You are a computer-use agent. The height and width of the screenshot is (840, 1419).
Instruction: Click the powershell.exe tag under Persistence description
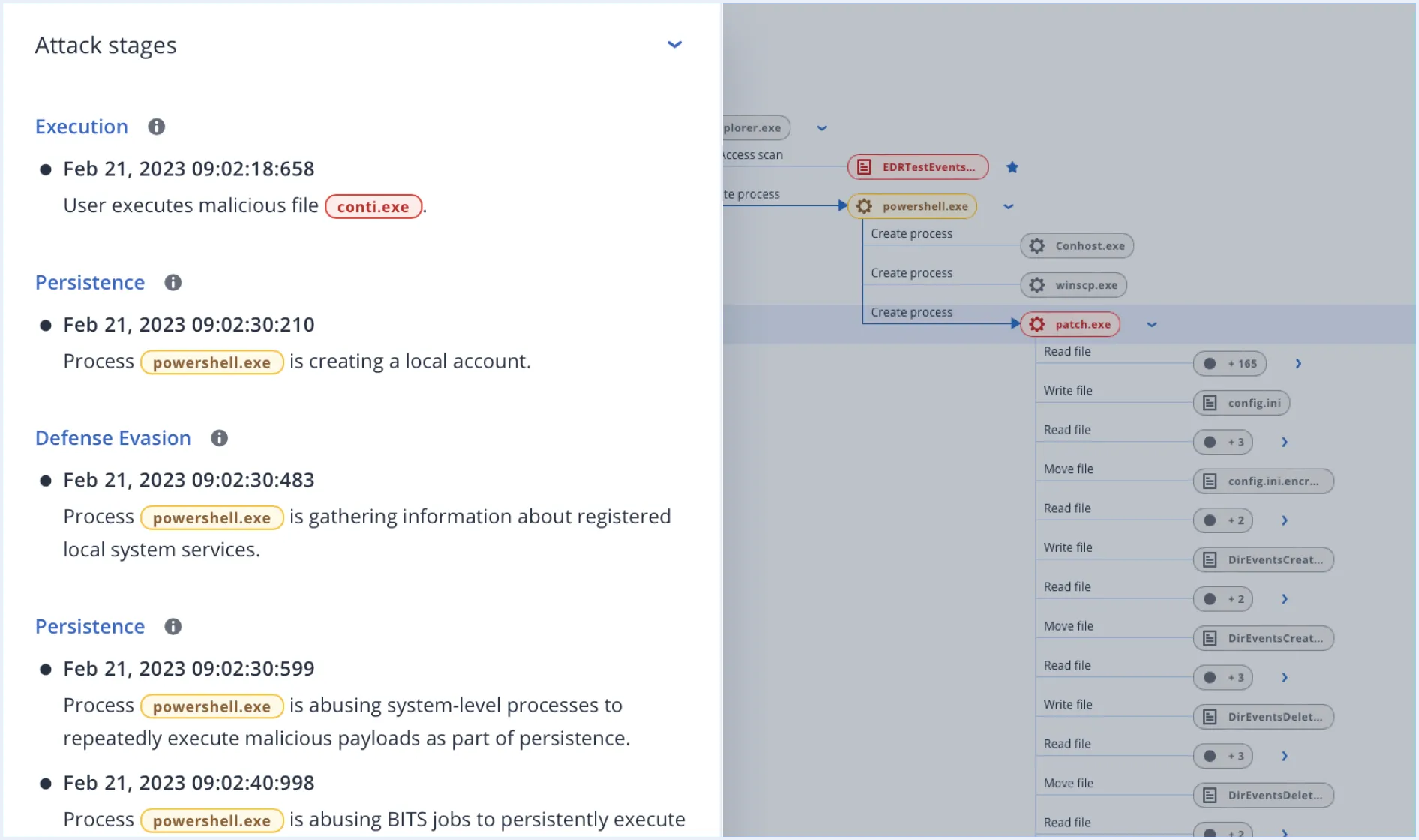[x=211, y=361]
